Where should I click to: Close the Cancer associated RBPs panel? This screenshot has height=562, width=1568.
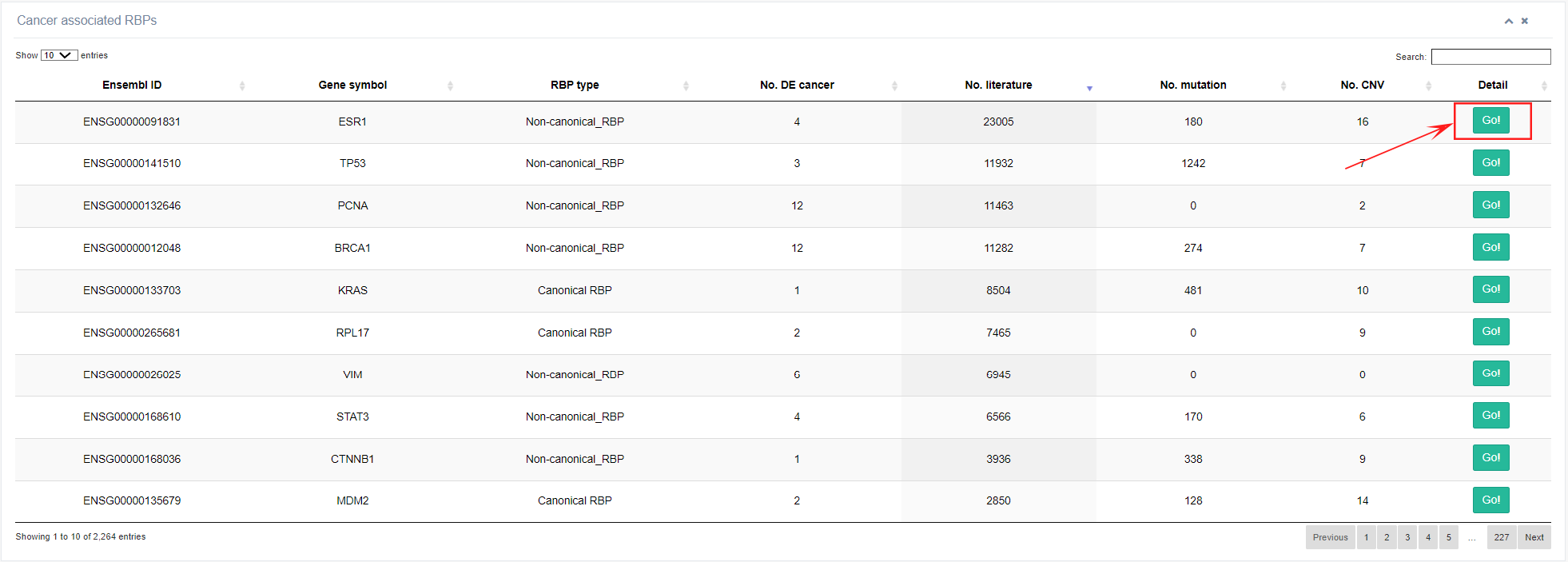1525,21
